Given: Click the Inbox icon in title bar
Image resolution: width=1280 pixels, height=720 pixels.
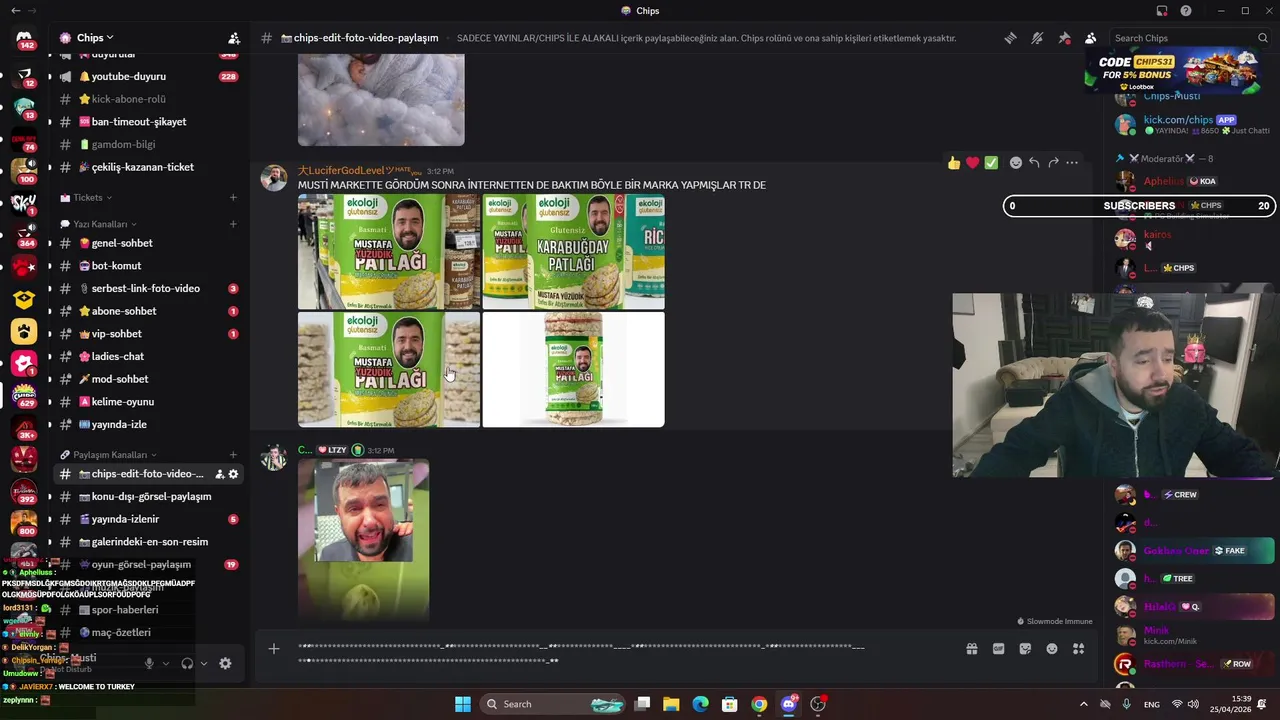Looking at the screenshot, I should click(x=1162, y=11).
